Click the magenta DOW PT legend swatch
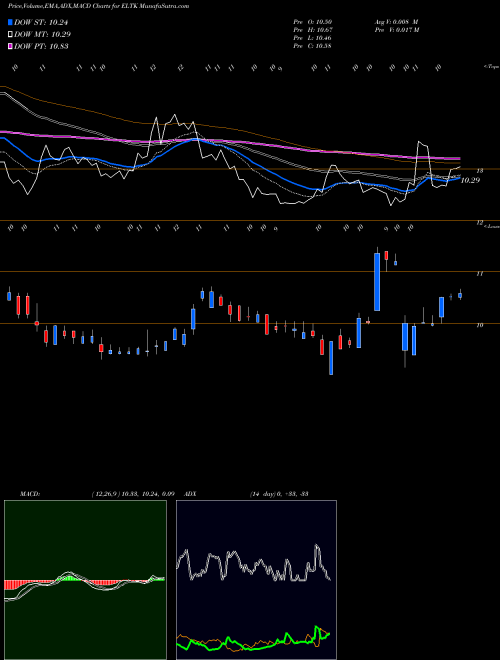This screenshot has height=660, width=500. tap(10, 46)
